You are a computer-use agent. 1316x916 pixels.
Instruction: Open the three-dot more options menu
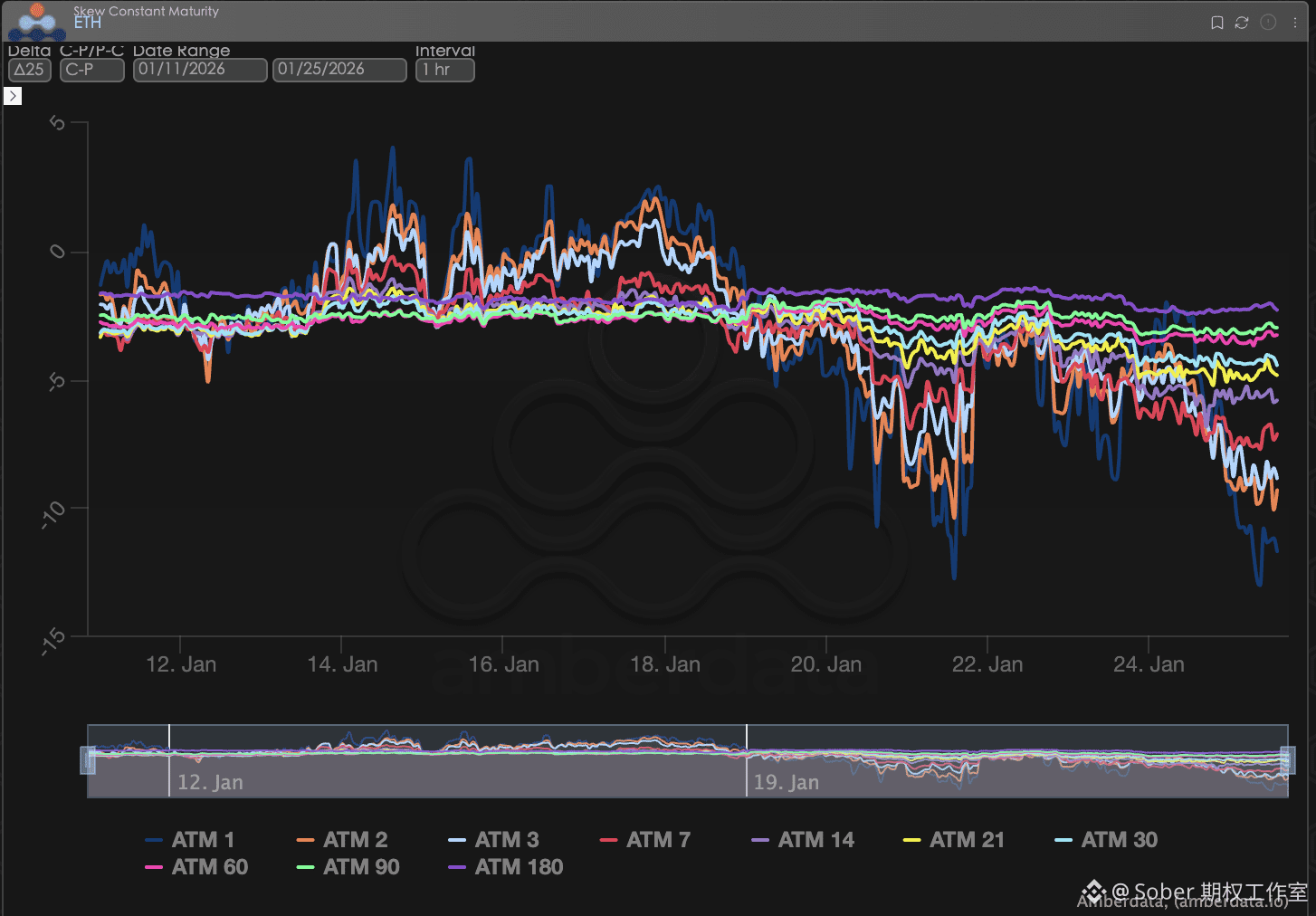[1295, 23]
